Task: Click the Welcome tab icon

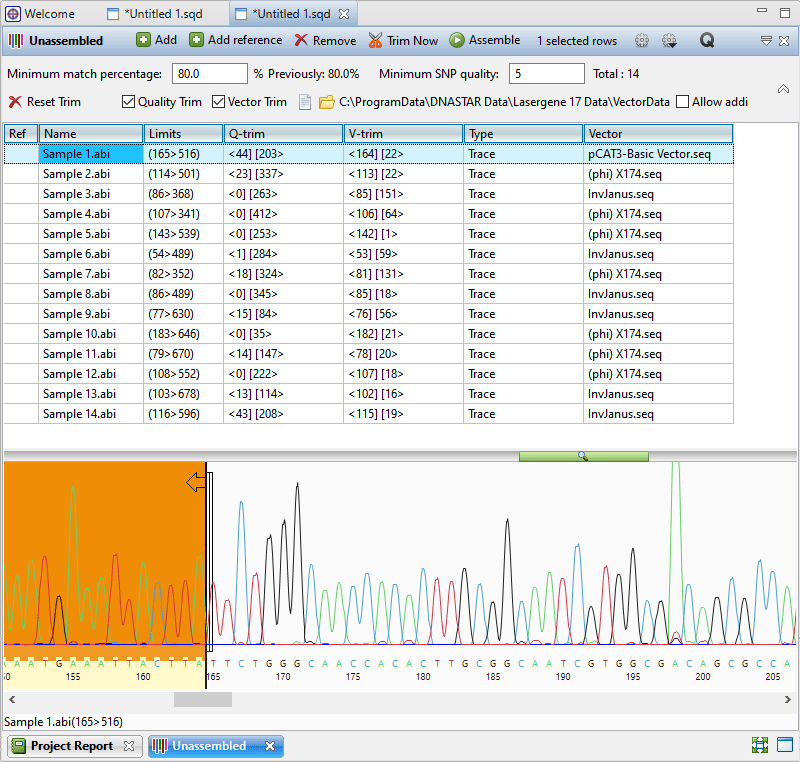Action: 13,14
